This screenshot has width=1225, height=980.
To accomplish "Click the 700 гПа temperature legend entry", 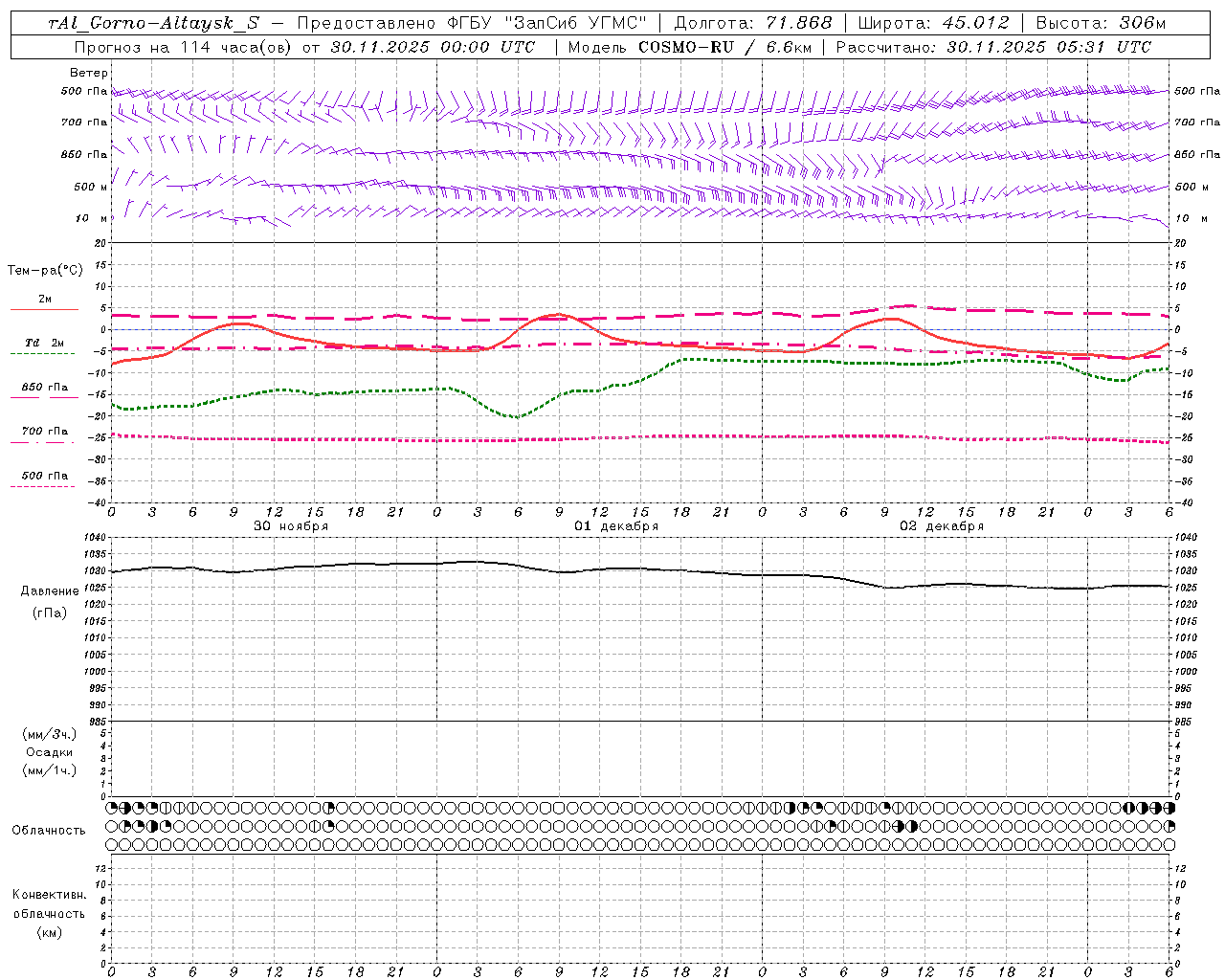I will [x=44, y=432].
